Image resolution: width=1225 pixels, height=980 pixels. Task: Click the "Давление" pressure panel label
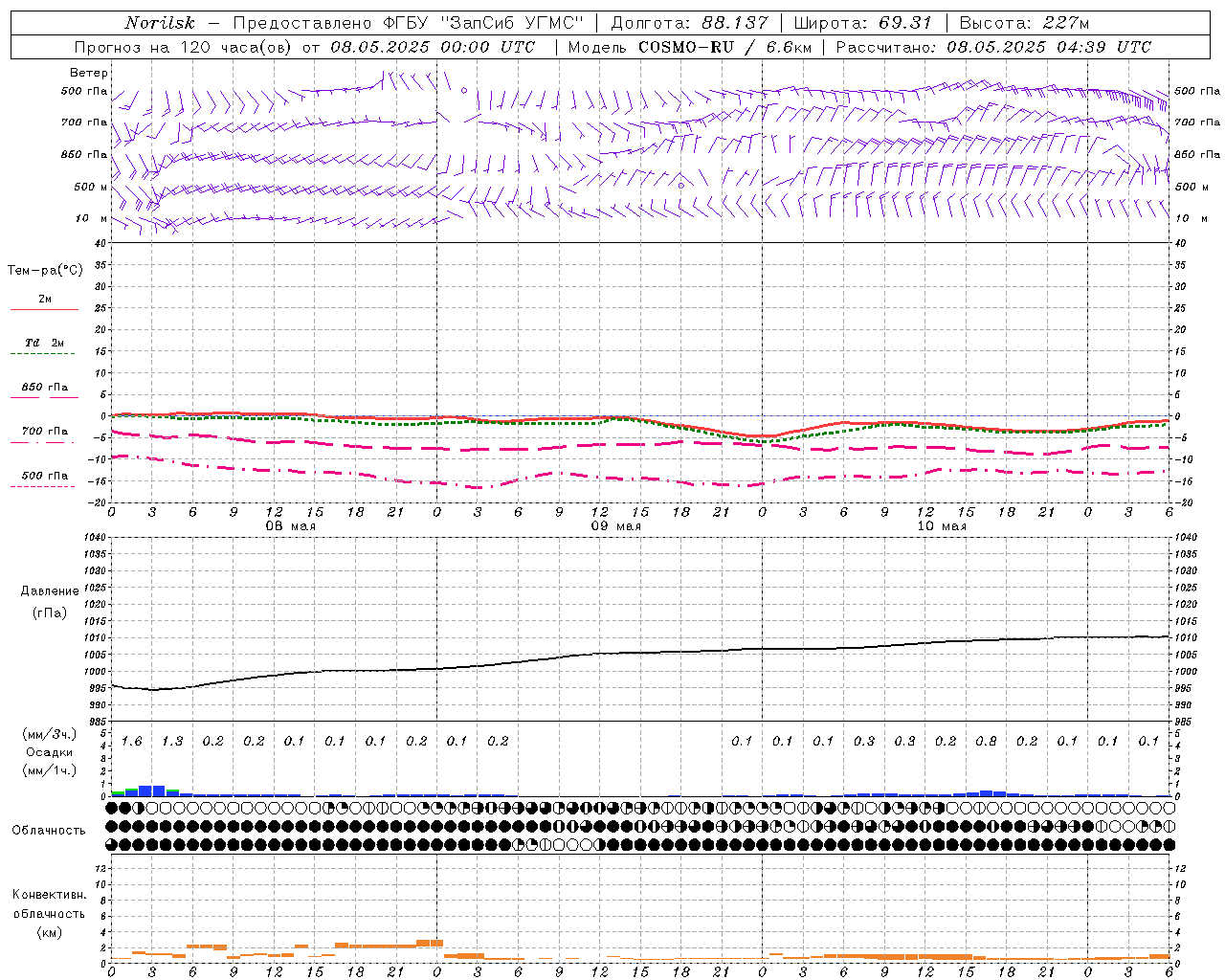coord(50,591)
